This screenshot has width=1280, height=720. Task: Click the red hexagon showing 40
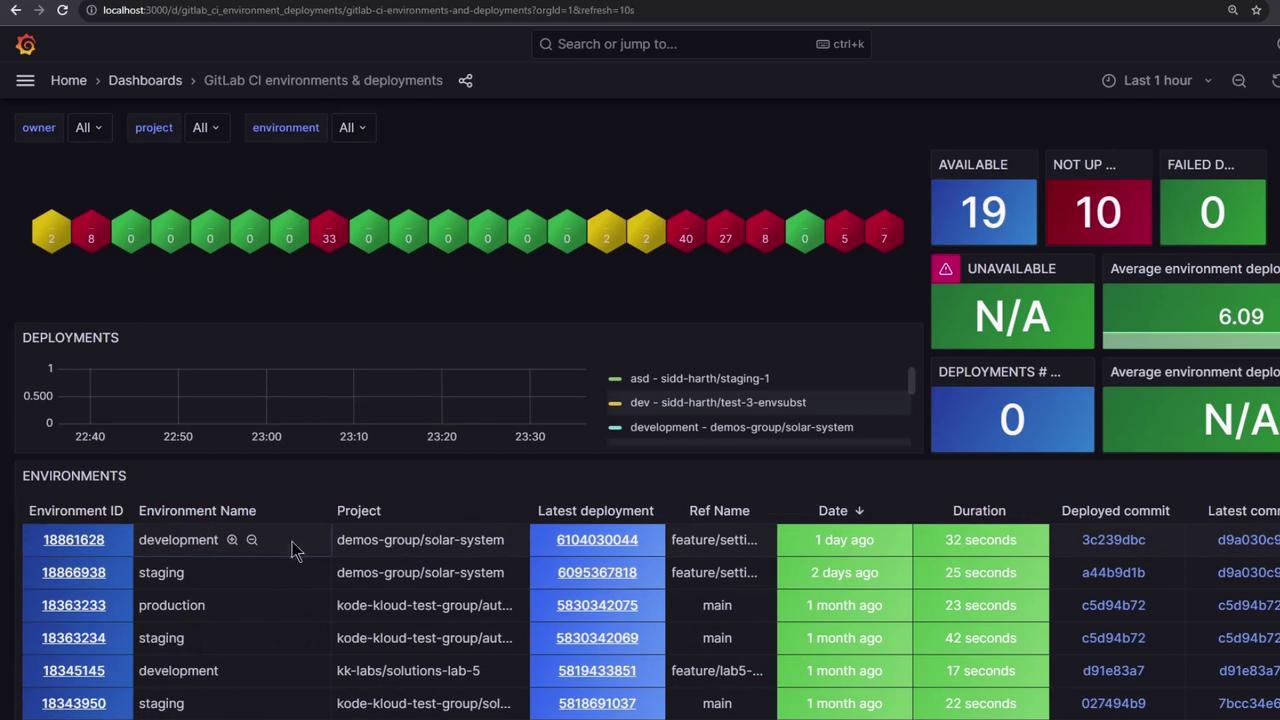click(x=685, y=231)
